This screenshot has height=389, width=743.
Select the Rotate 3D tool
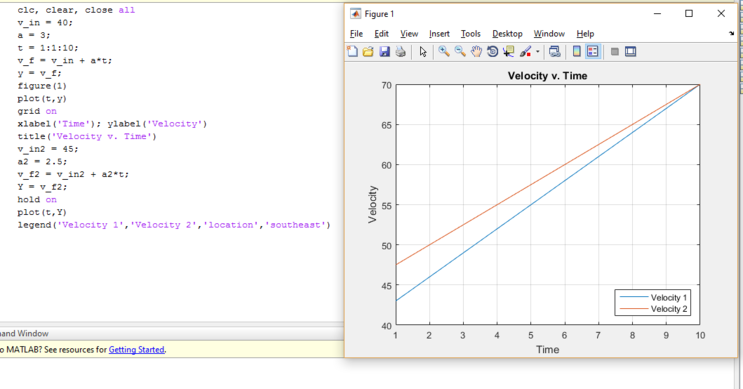492,52
